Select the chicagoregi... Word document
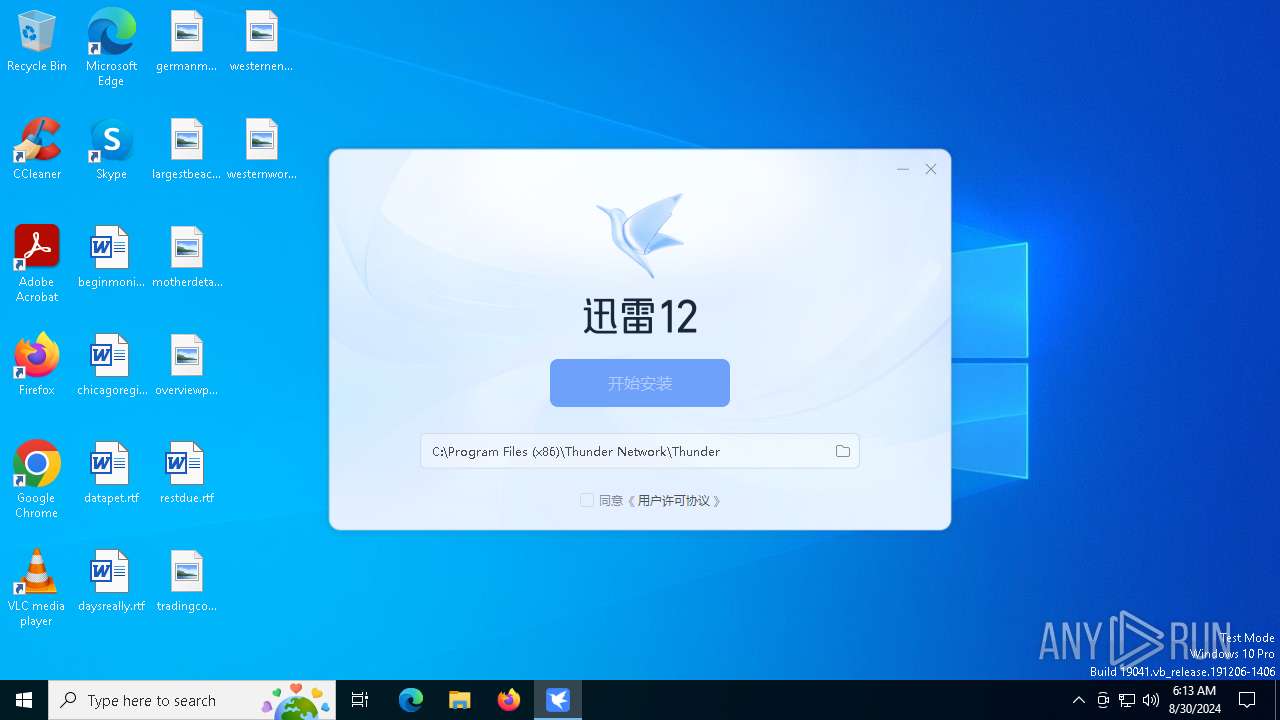The height and width of the screenshot is (720, 1280). tap(111, 366)
